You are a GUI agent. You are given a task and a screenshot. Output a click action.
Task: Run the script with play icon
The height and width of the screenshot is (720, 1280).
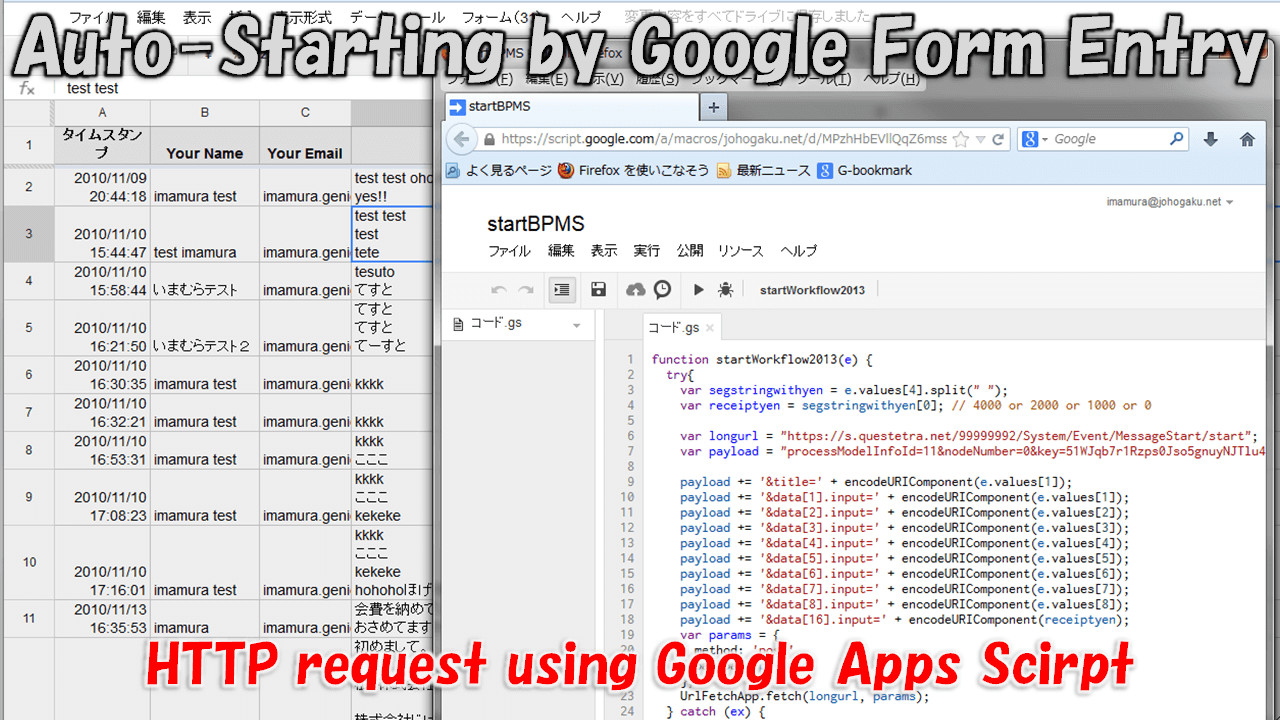click(699, 289)
